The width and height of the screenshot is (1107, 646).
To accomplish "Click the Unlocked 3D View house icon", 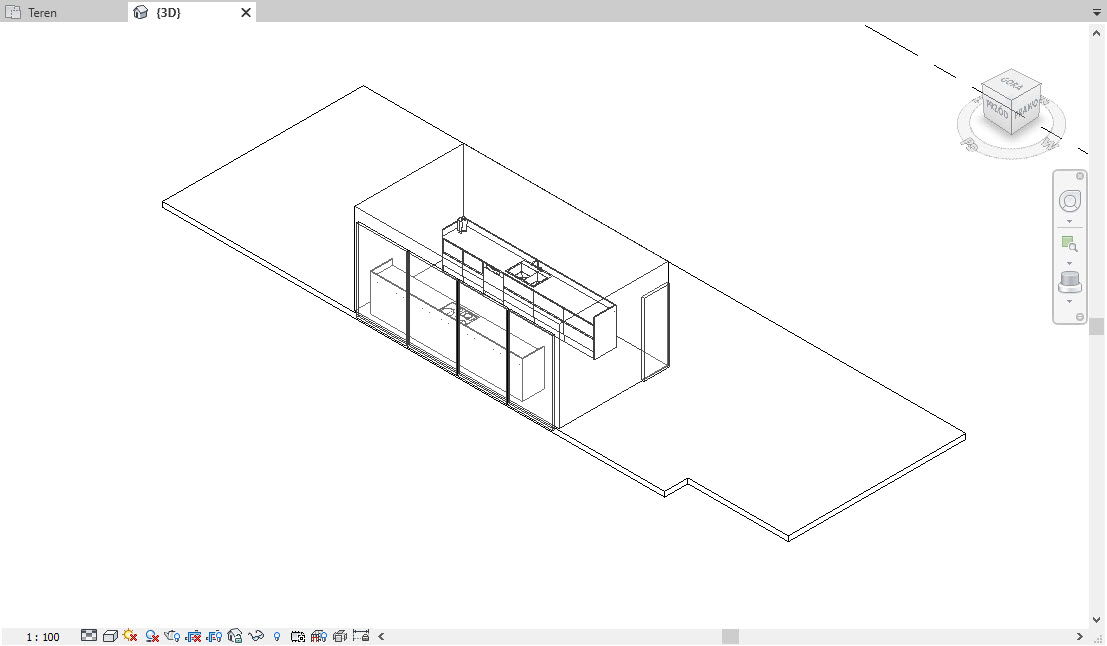I will click(235, 636).
